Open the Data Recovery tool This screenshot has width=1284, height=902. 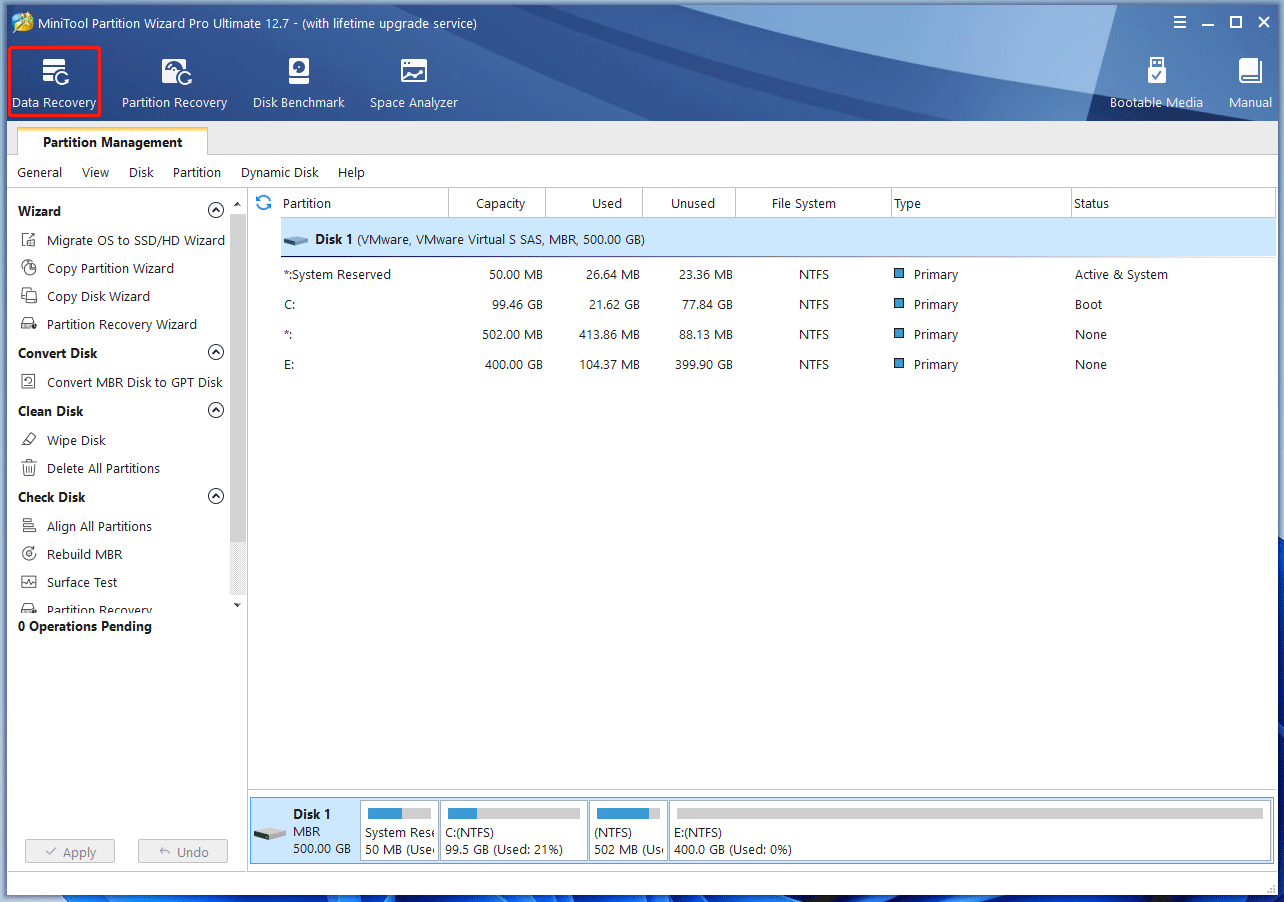(x=54, y=83)
